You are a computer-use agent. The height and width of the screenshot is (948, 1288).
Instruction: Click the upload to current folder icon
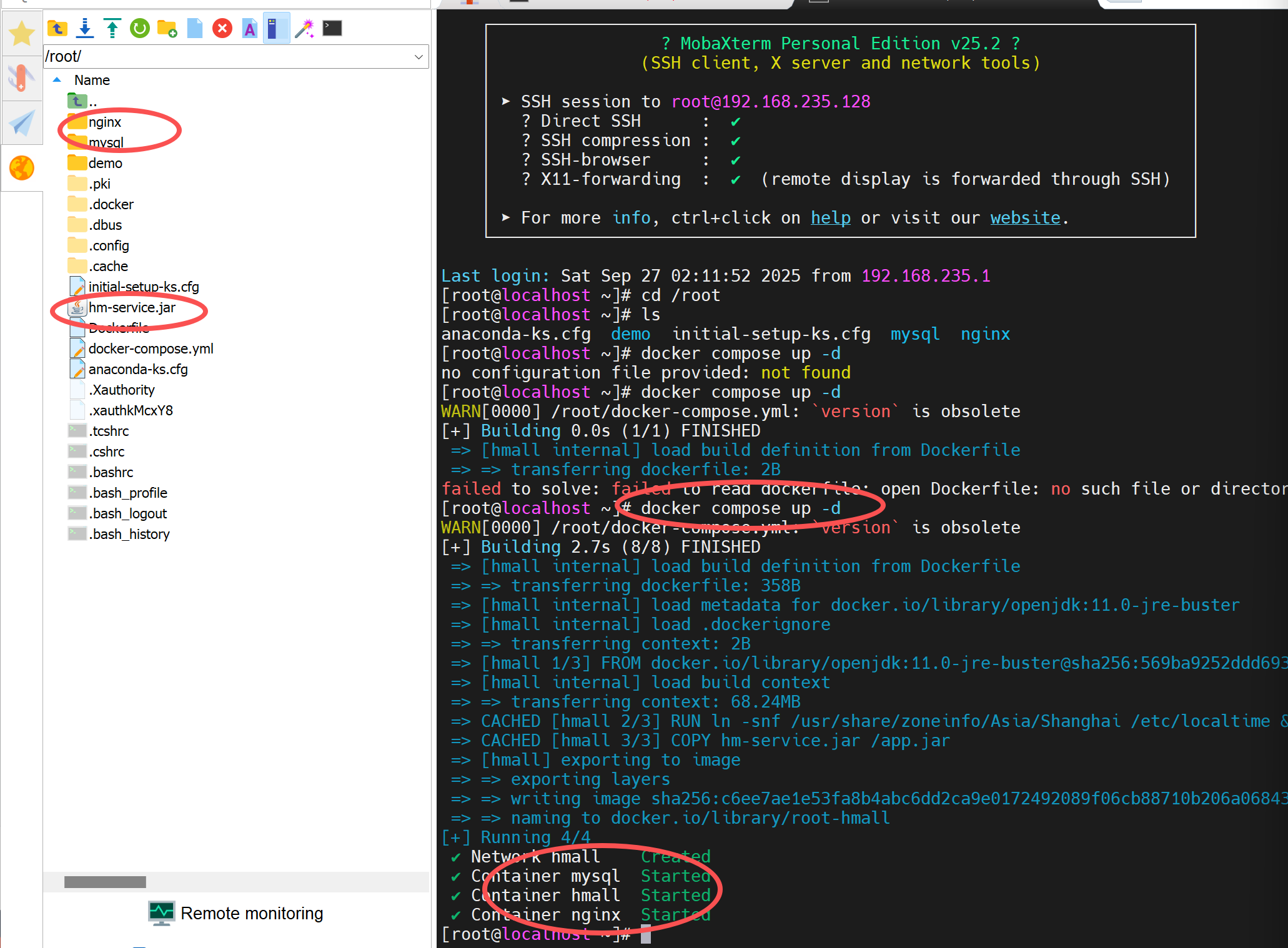[x=112, y=28]
